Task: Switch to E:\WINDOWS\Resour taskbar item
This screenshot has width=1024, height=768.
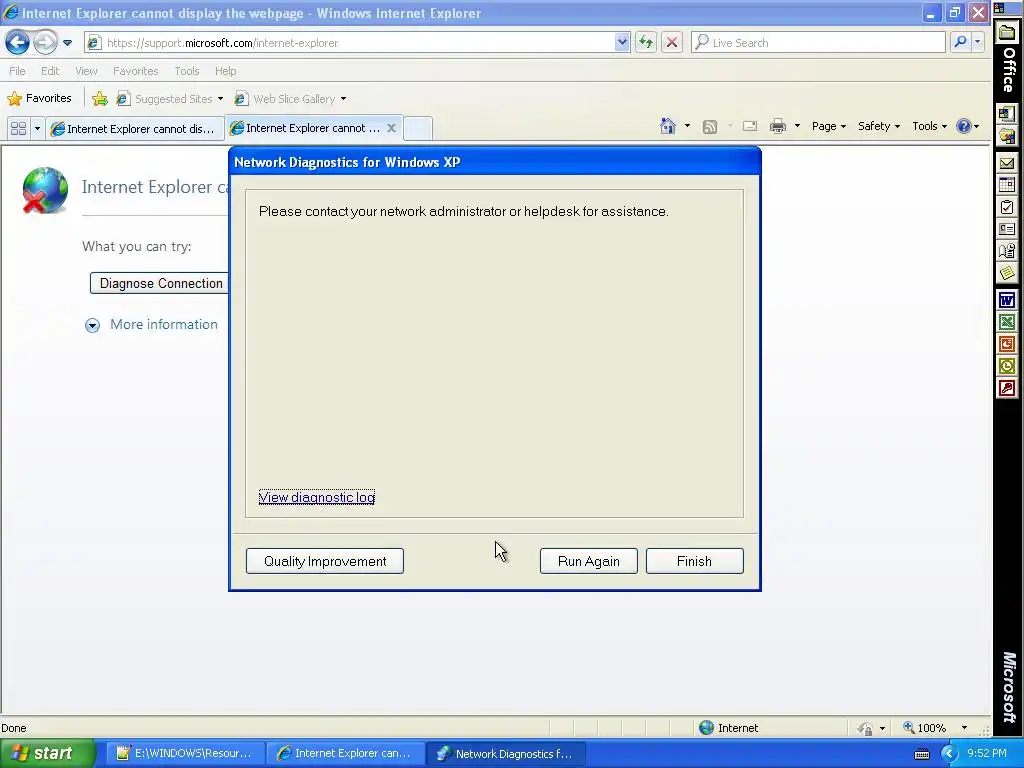Action: [x=185, y=754]
